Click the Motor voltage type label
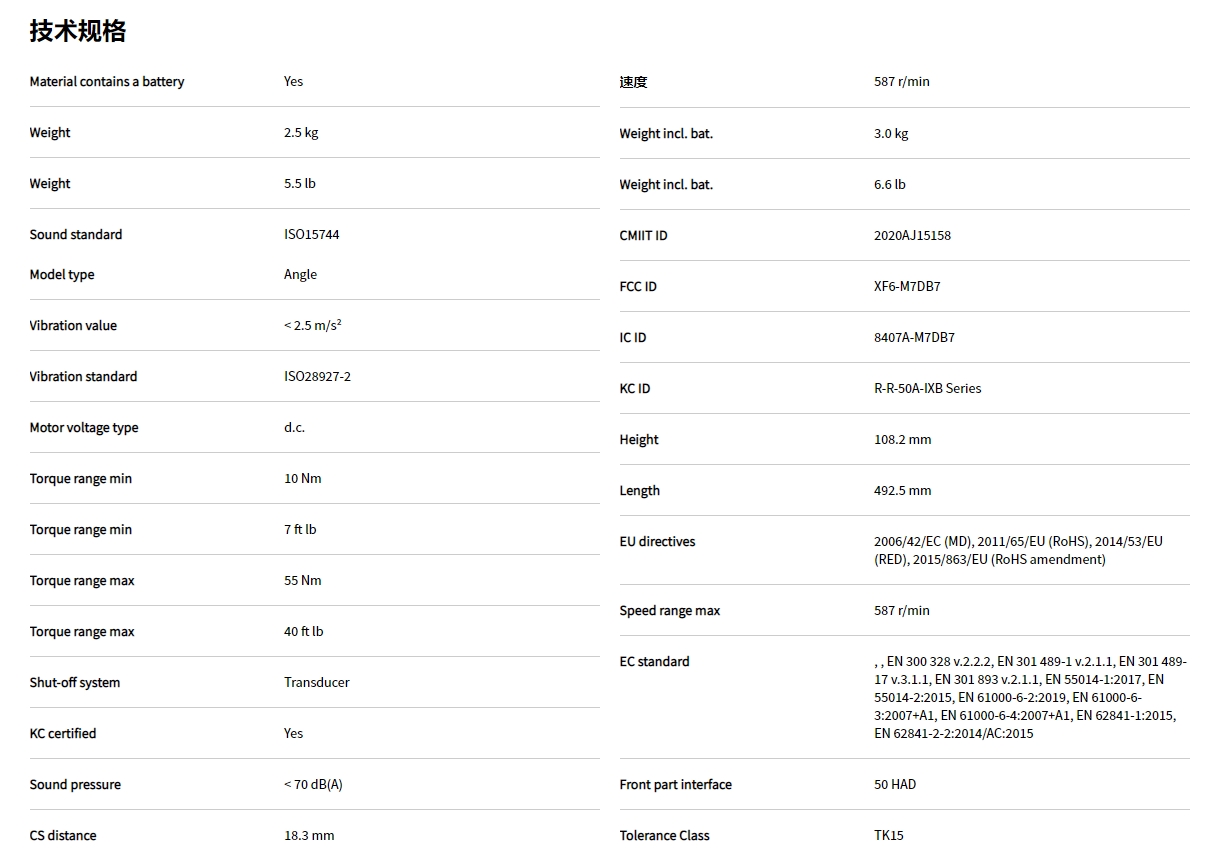 [x=84, y=428]
